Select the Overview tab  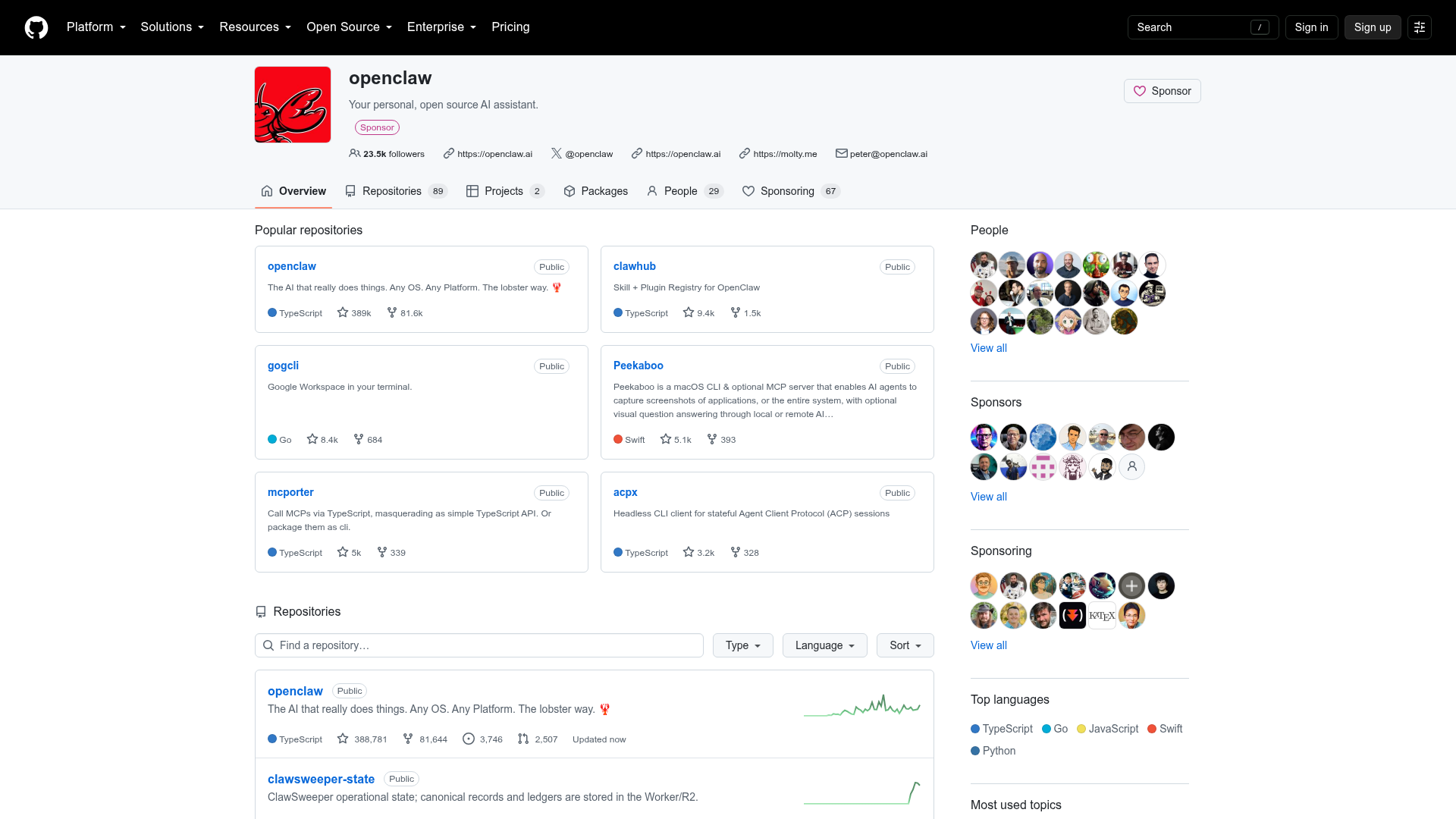pos(293,191)
